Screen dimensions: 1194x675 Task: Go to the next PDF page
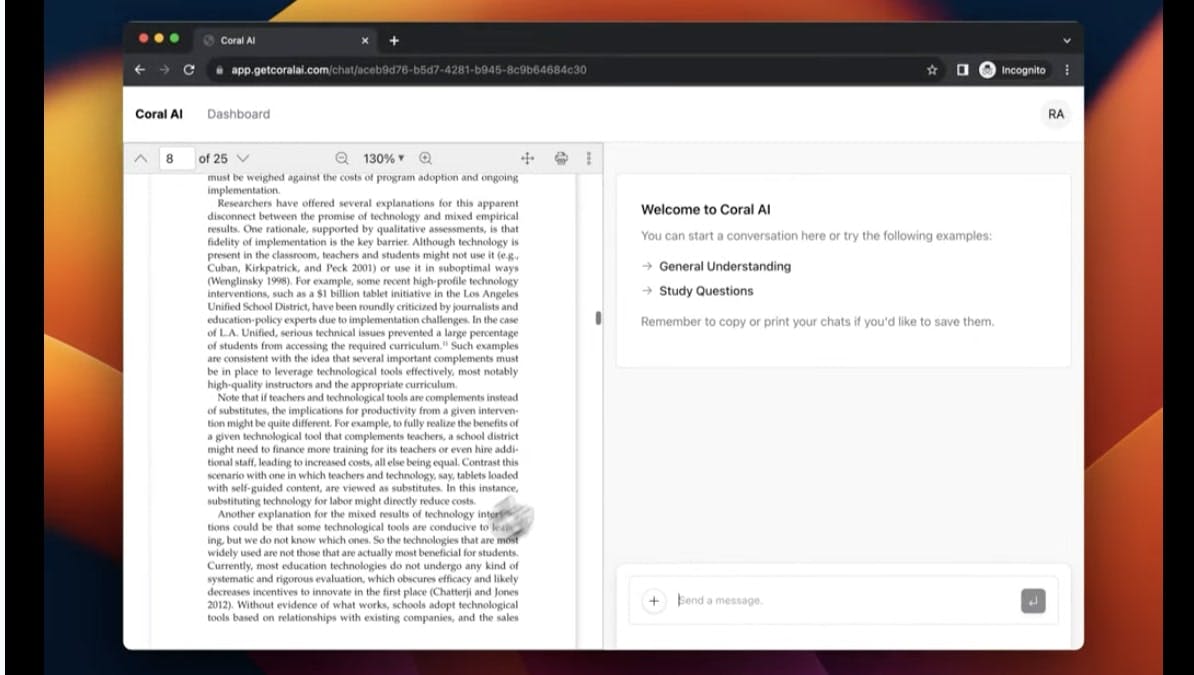(x=243, y=158)
